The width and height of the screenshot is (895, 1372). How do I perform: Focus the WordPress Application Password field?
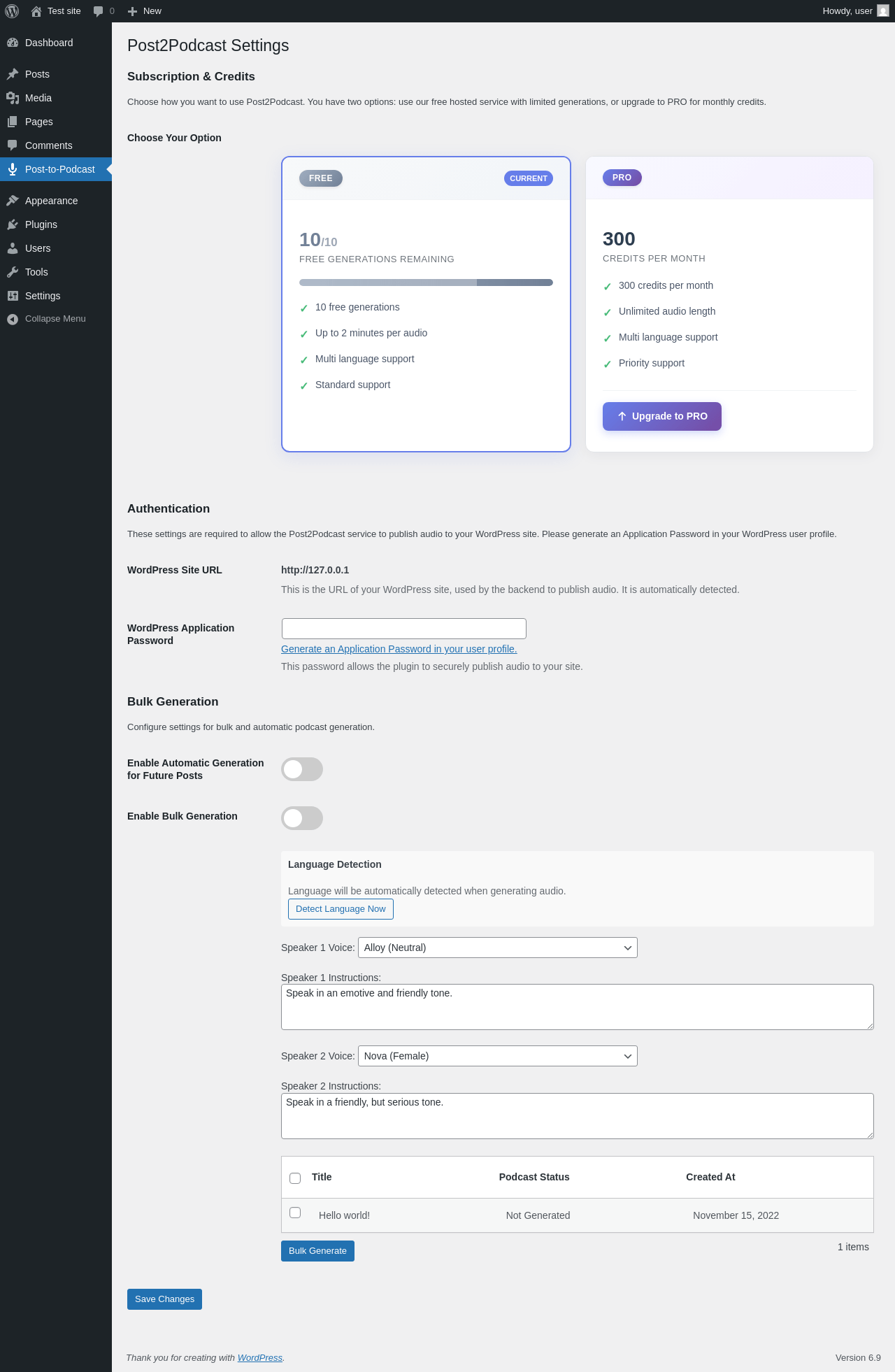click(x=403, y=629)
